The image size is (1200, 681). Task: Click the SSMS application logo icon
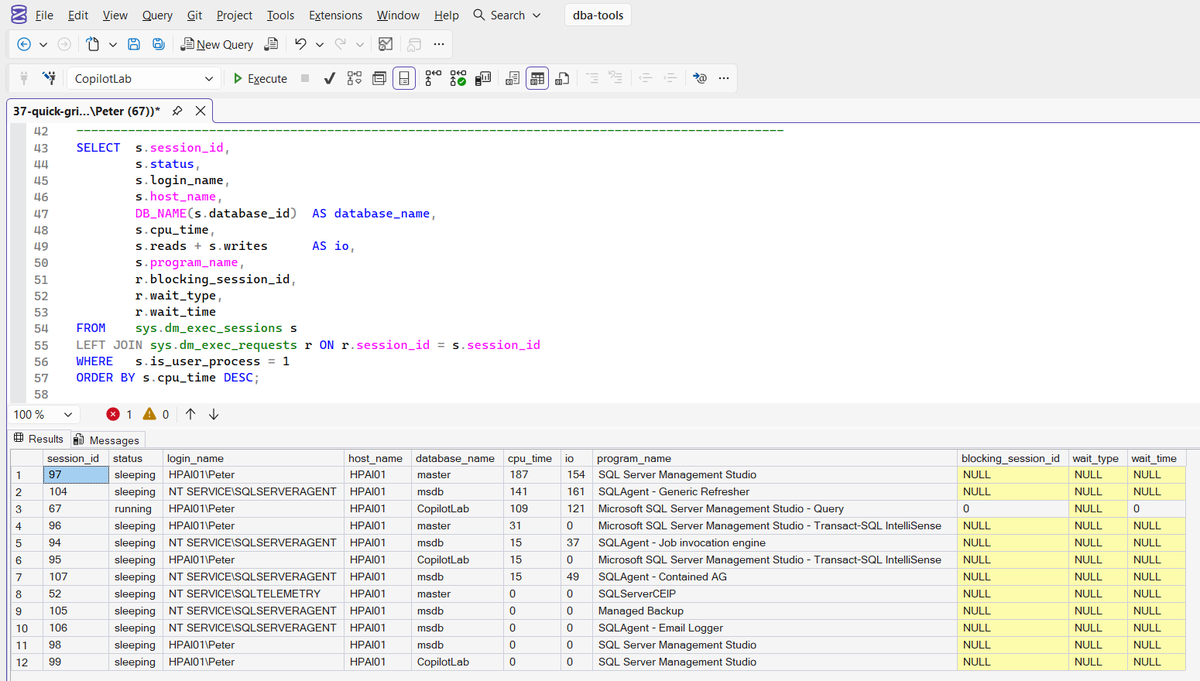coord(17,15)
